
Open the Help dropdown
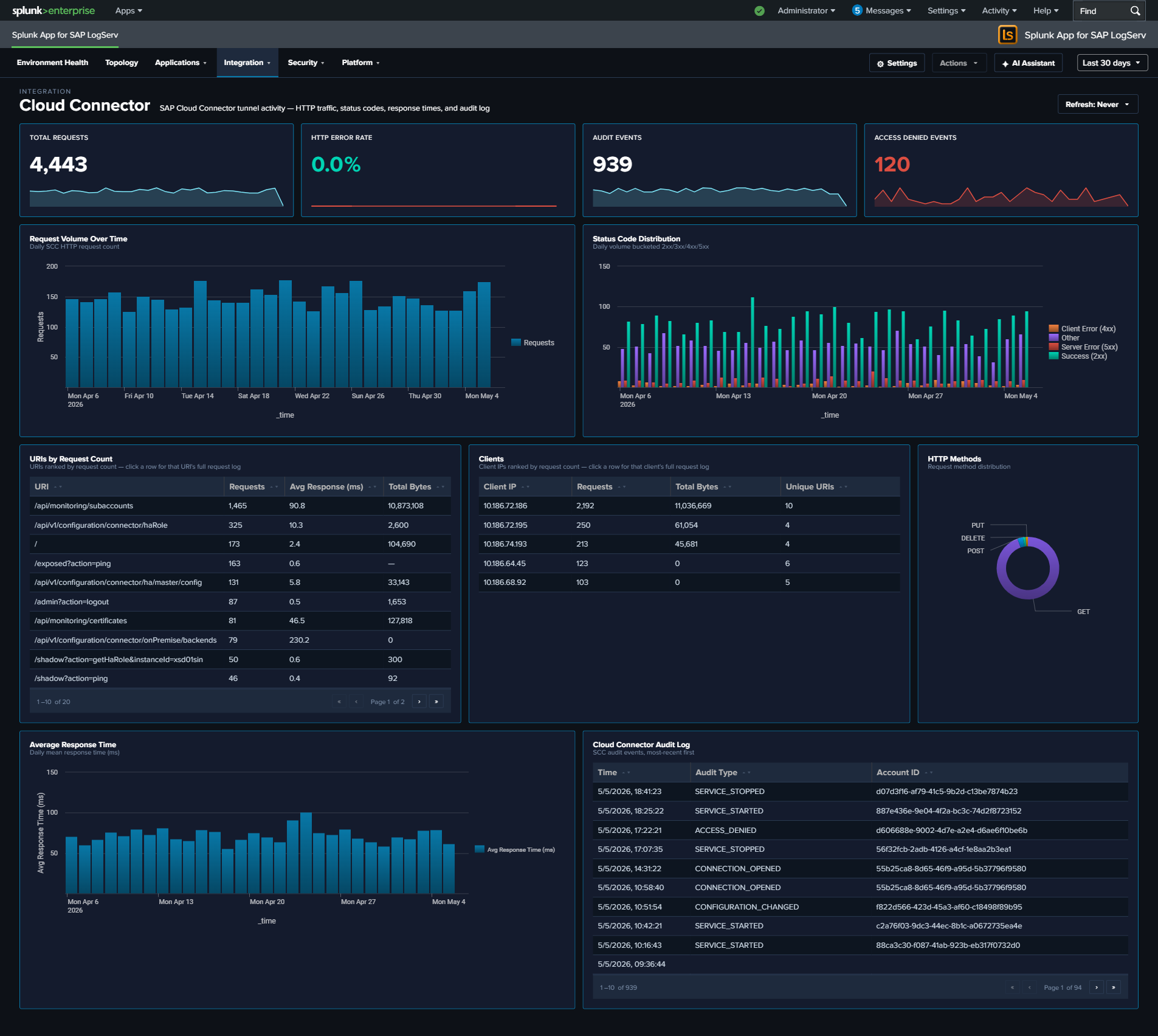(x=1046, y=11)
